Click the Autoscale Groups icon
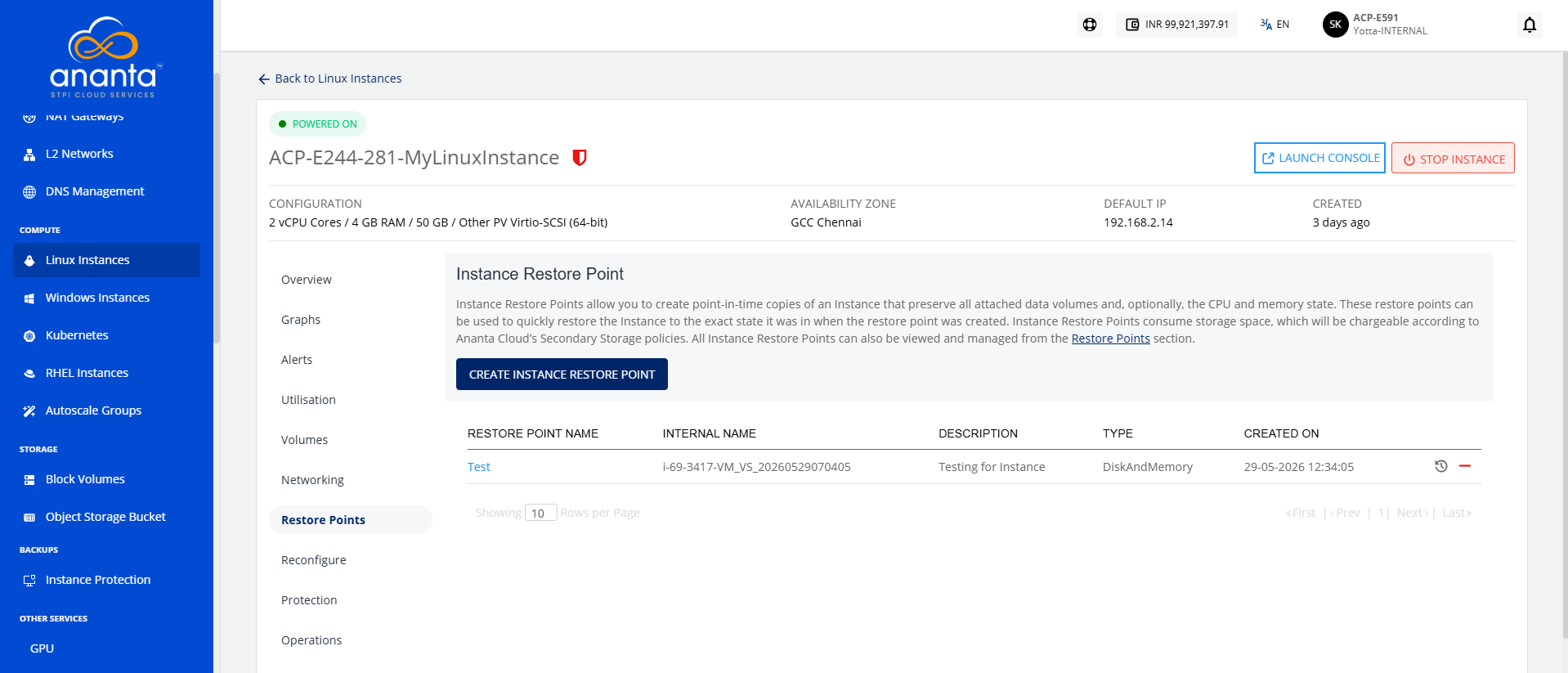This screenshot has height=673, width=1568. pos(29,411)
